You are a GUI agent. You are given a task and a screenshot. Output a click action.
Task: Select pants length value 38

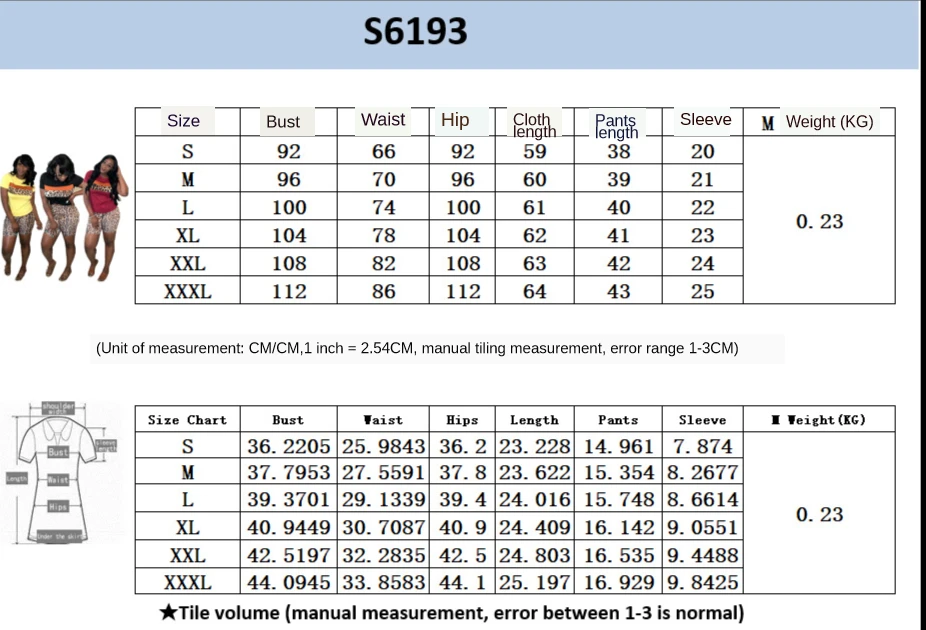(618, 151)
